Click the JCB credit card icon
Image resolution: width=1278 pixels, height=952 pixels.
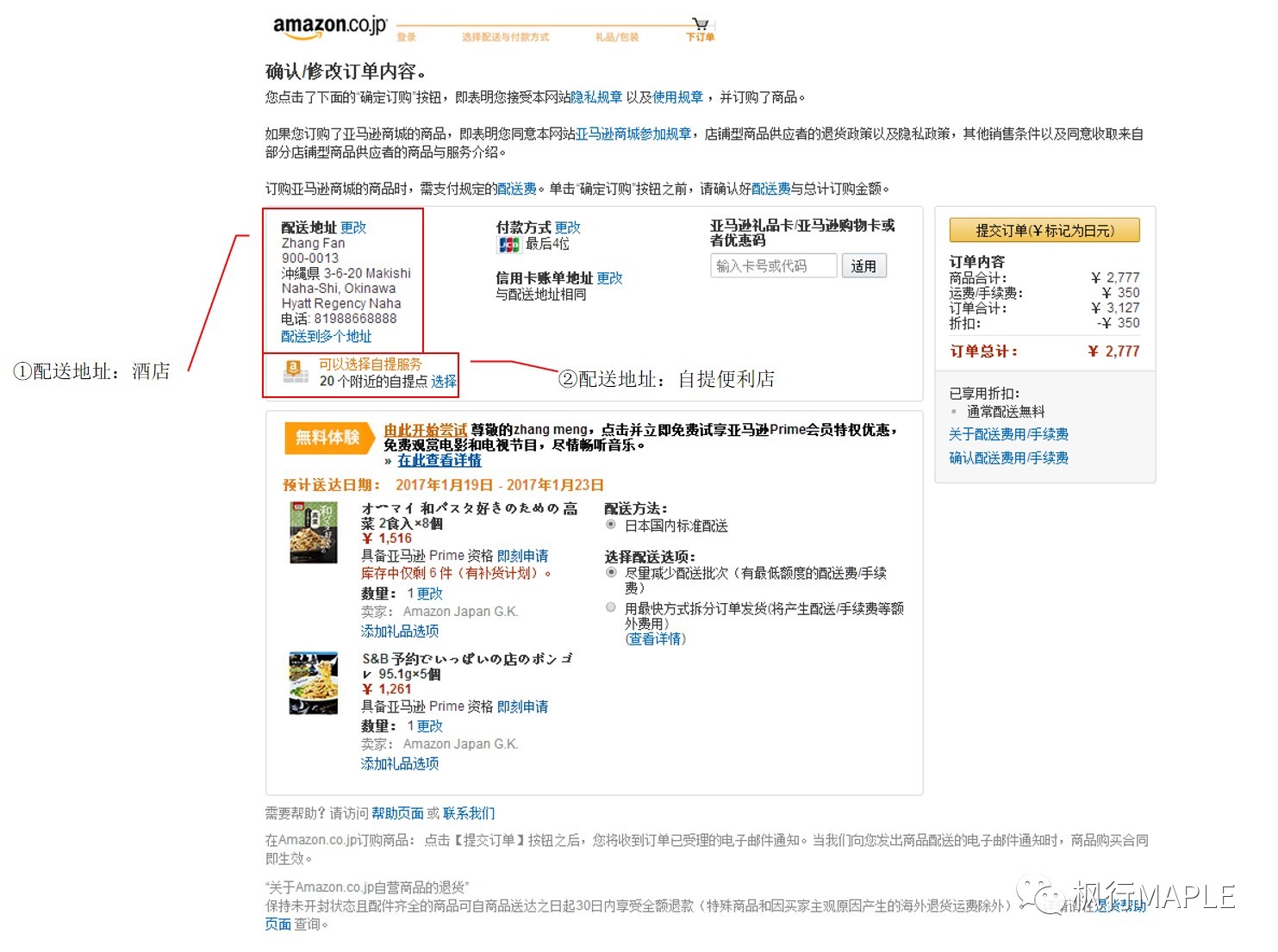(511, 245)
